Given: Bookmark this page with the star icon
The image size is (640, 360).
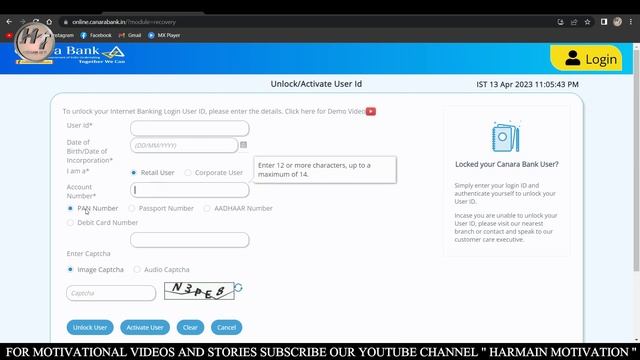Looking at the screenshot, I should coord(587,22).
